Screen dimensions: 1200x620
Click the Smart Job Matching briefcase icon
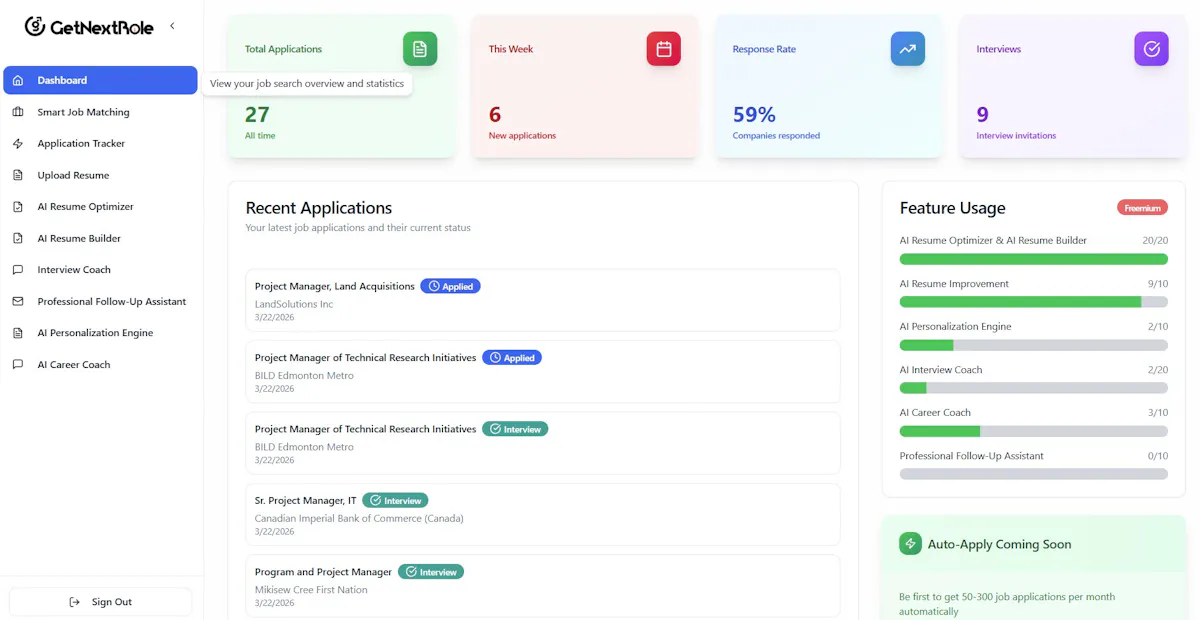[18, 112]
